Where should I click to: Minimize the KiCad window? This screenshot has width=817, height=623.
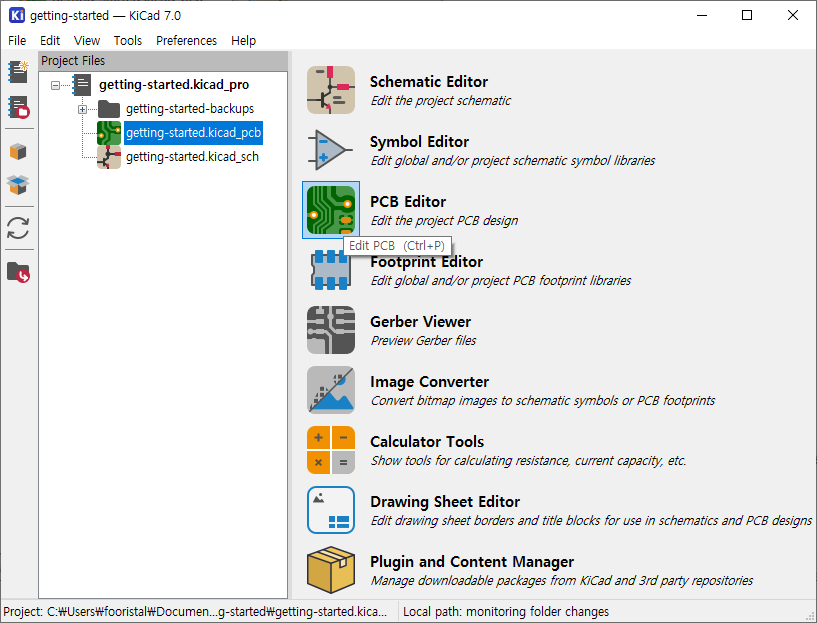(x=702, y=15)
